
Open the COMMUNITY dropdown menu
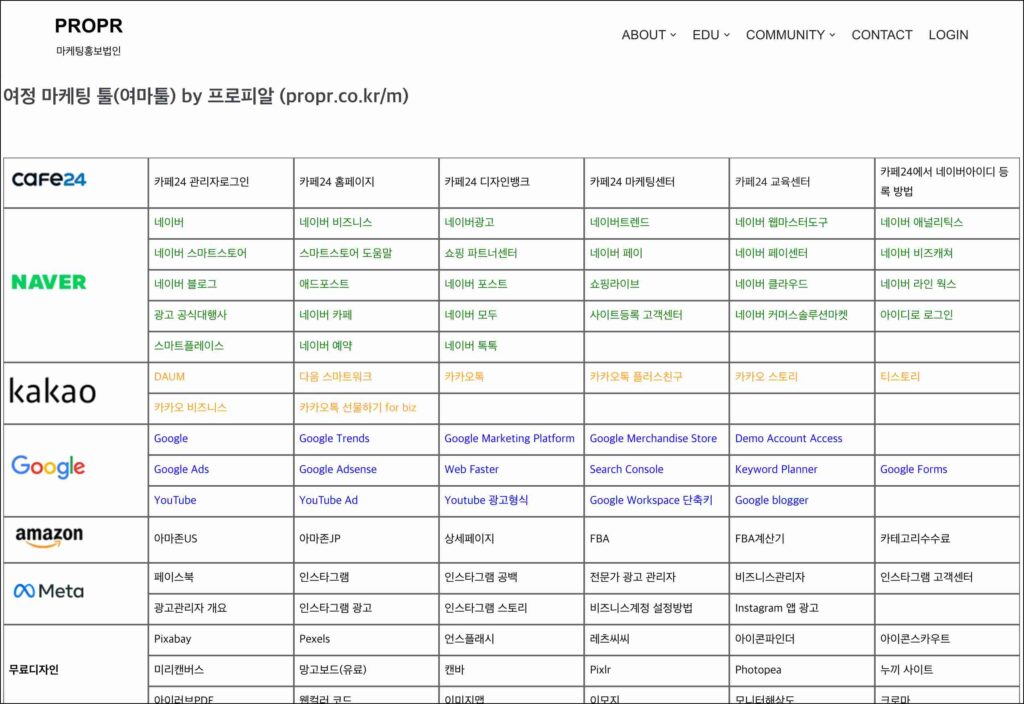tap(790, 35)
